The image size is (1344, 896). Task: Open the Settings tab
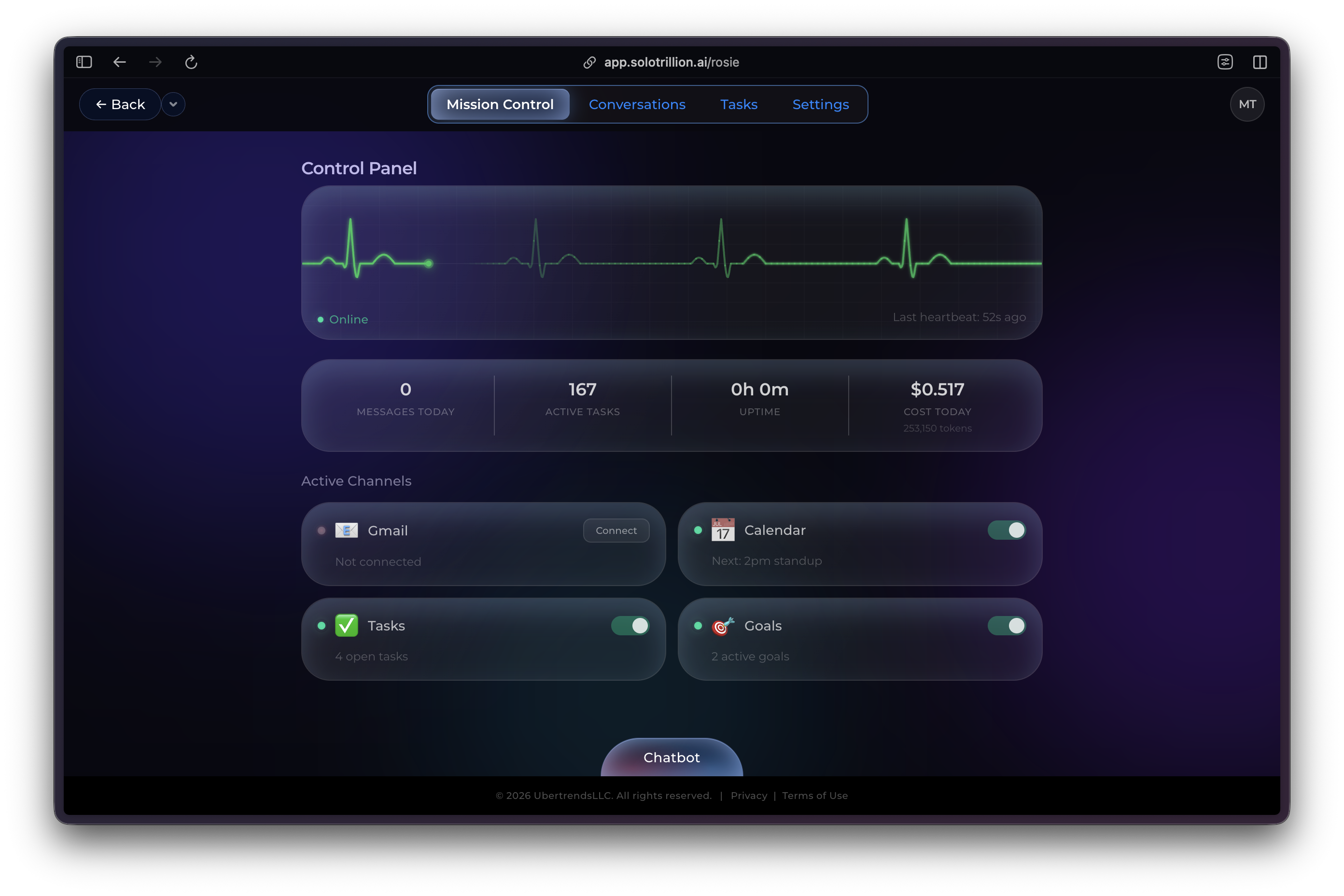tap(821, 104)
